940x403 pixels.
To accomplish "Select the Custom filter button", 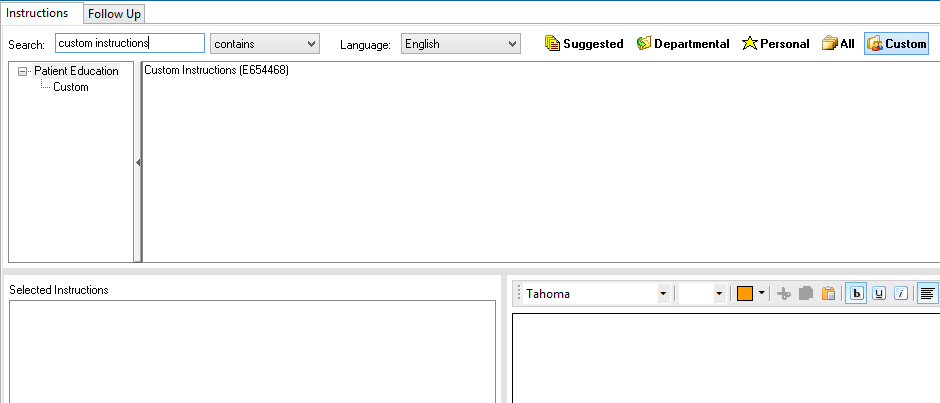I will click(896, 44).
